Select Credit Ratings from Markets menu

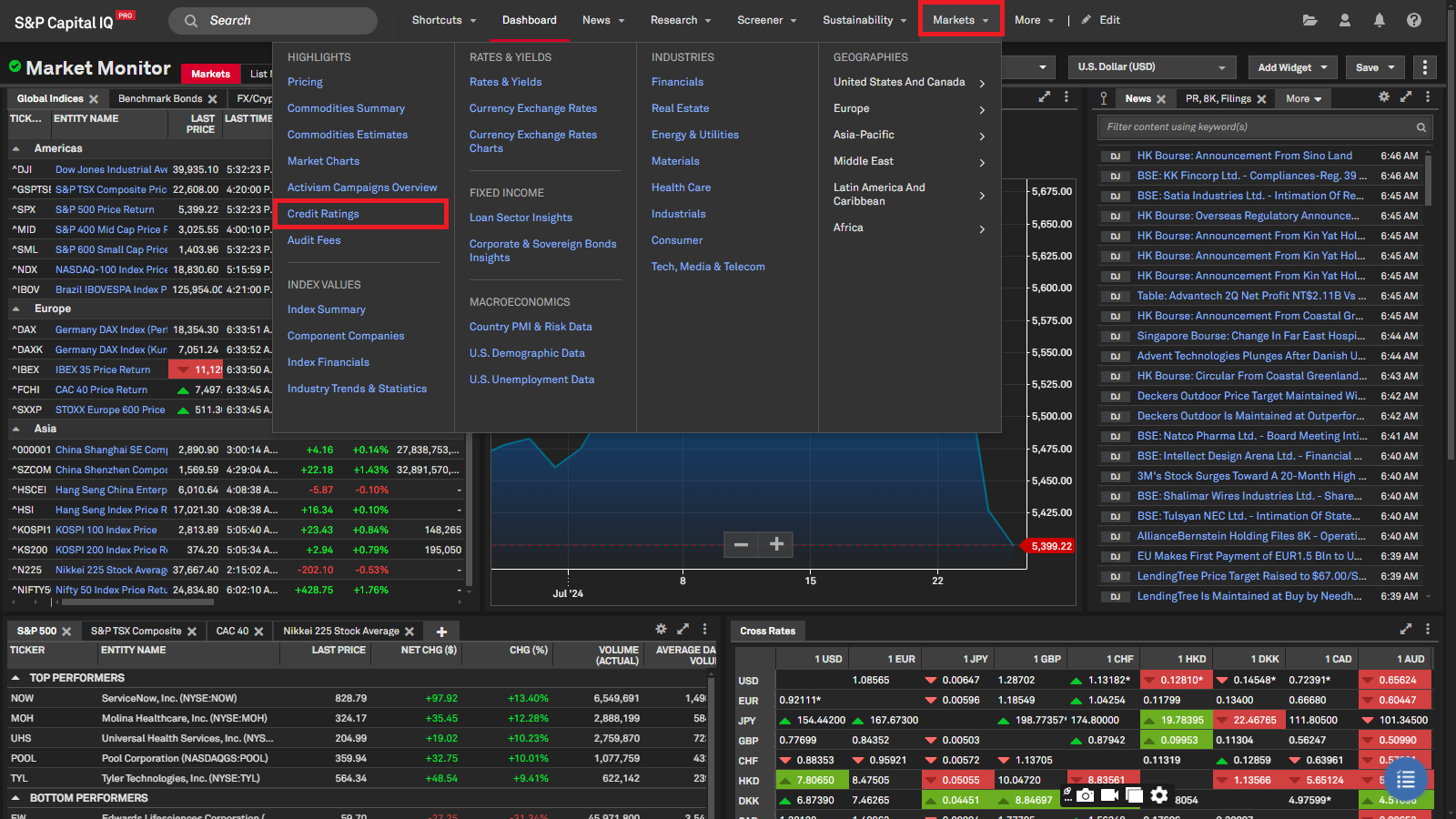click(323, 214)
